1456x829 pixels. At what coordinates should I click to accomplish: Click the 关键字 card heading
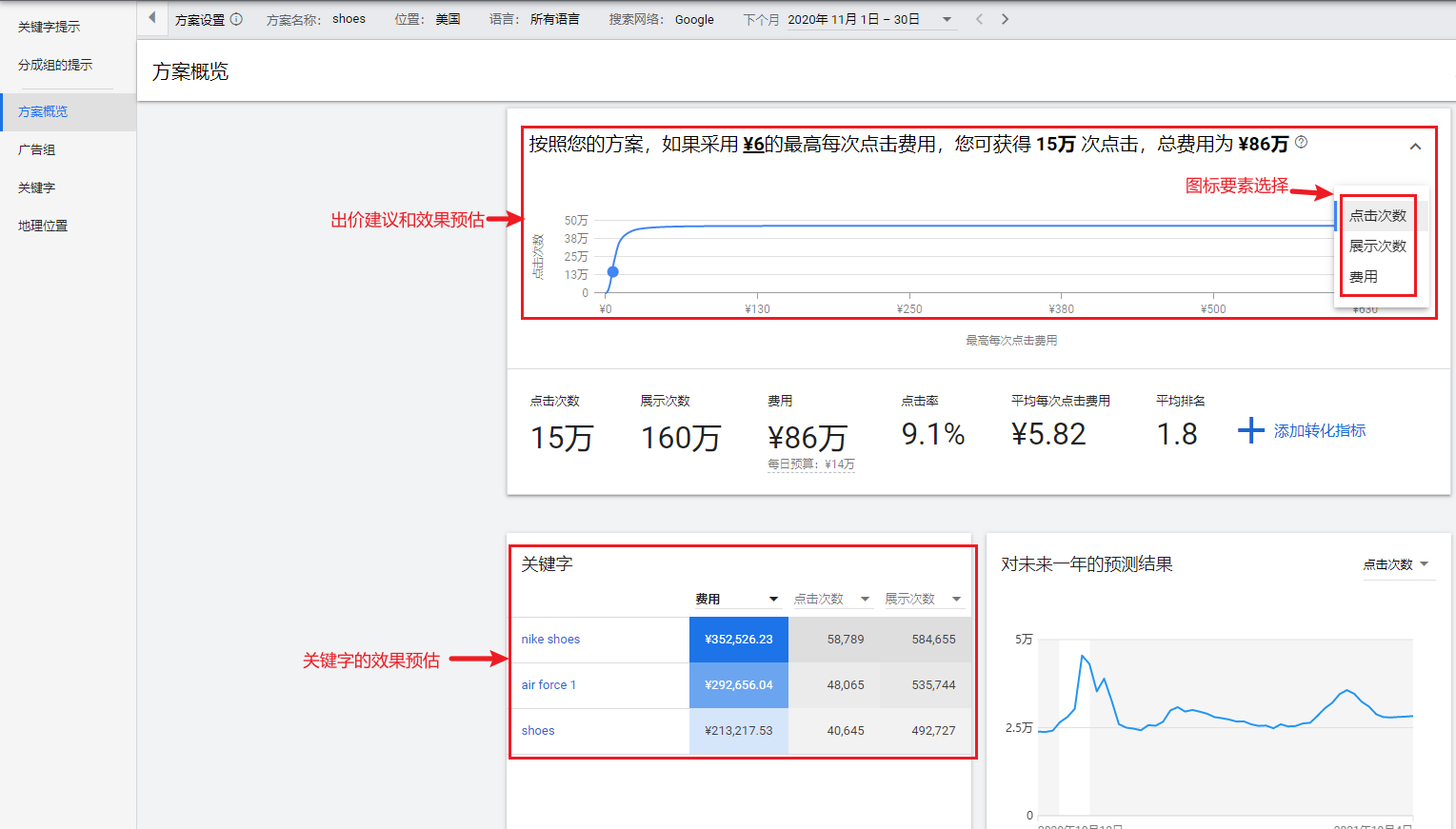pos(547,564)
